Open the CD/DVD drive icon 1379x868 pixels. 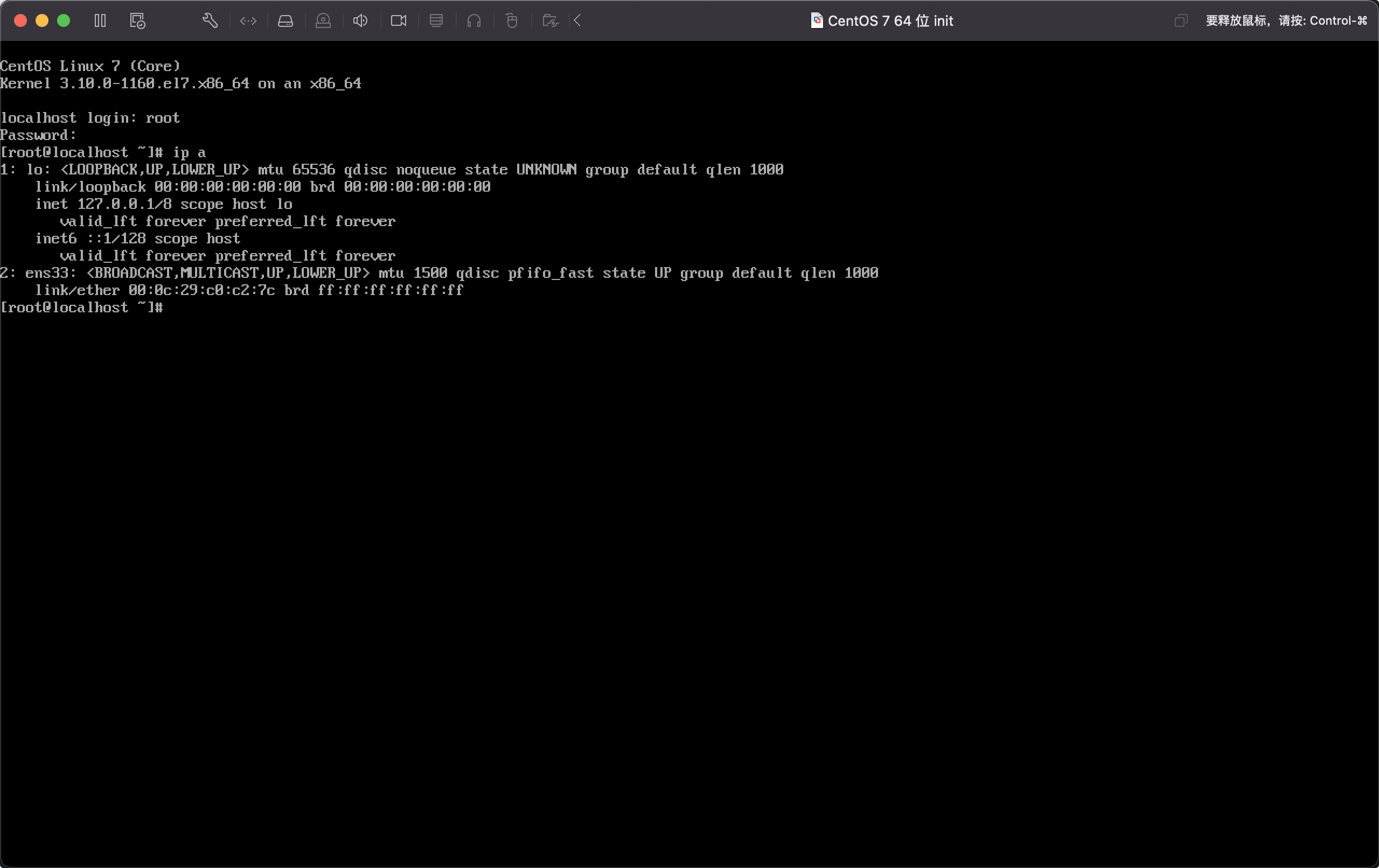click(323, 20)
